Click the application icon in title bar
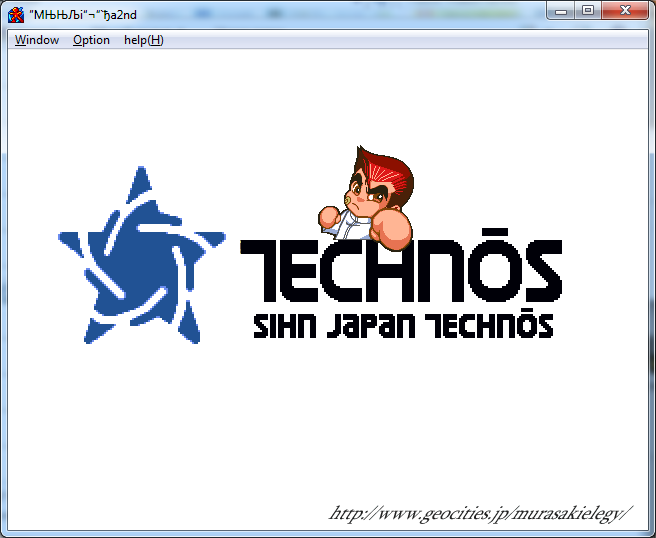 click(16, 15)
